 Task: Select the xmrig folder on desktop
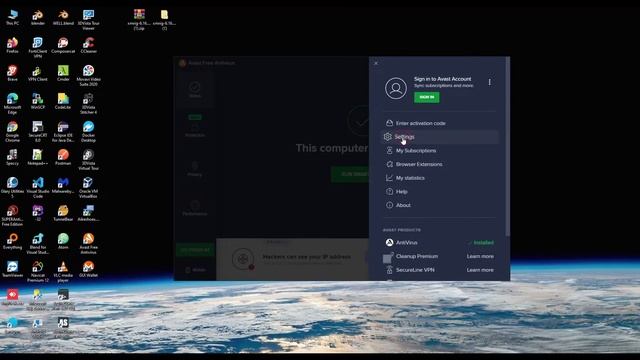164,20
